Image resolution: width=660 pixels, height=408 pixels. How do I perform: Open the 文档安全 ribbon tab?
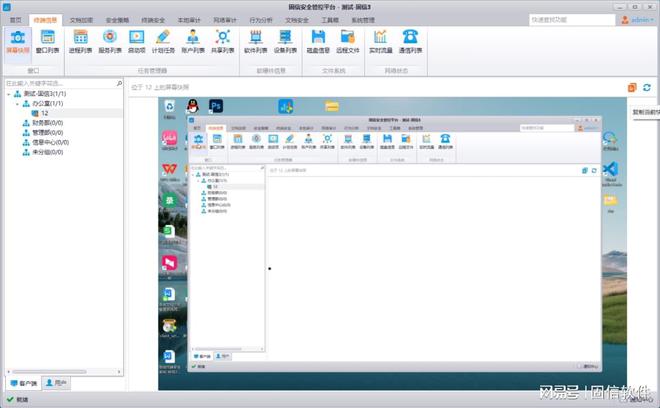297,20
